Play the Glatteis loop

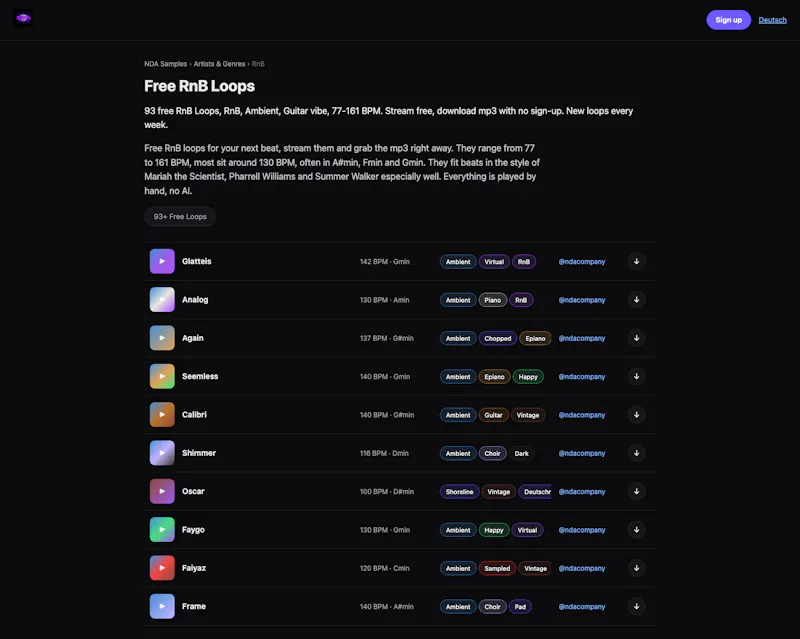click(x=162, y=261)
